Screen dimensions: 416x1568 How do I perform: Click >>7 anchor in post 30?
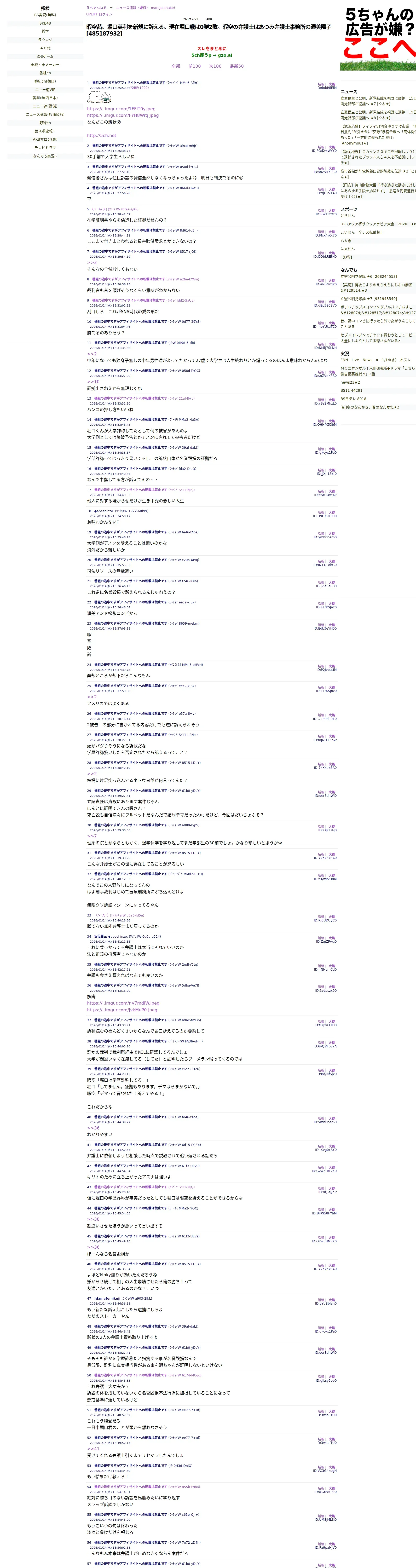[92, 836]
